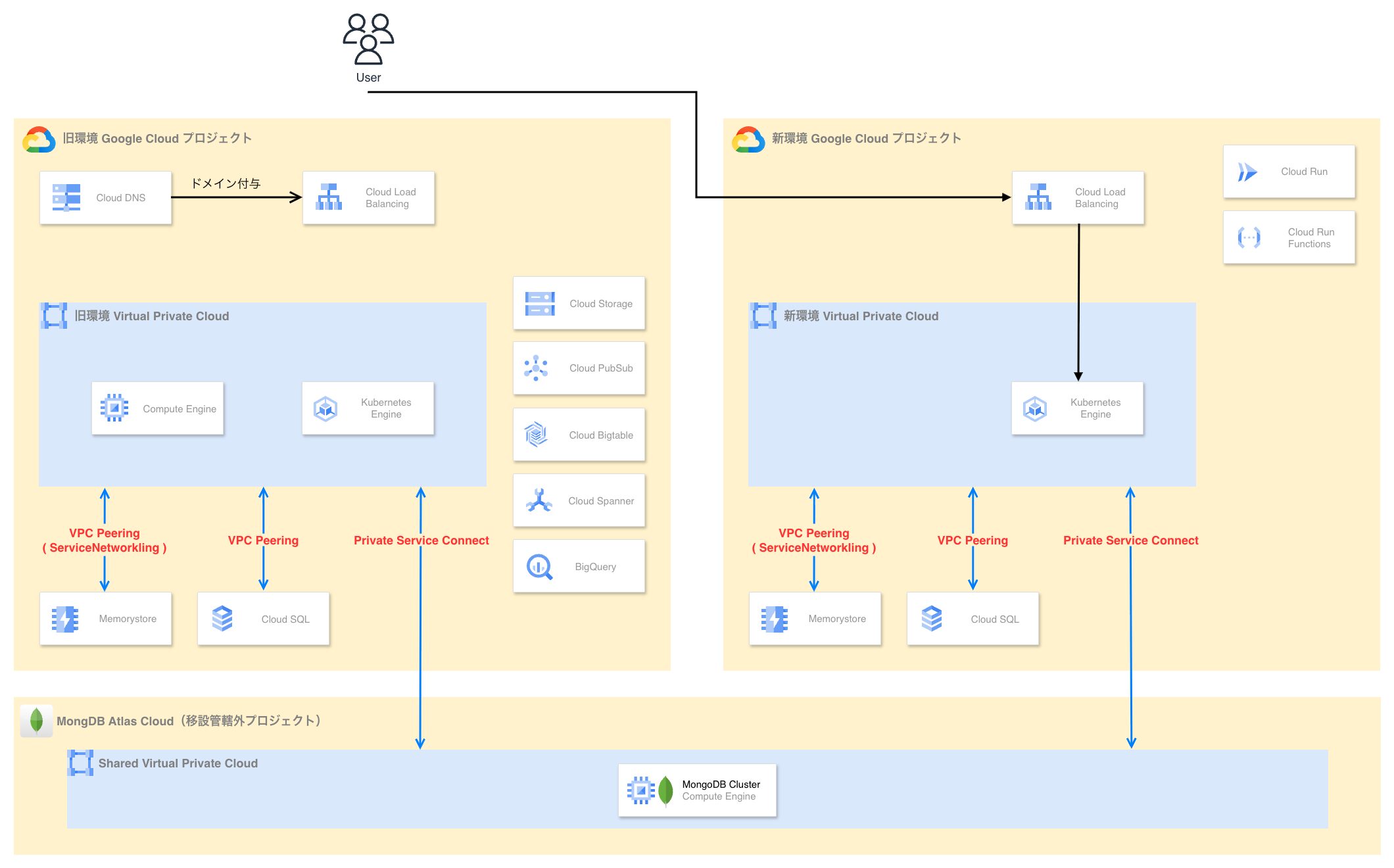1394x868 pixels.
Task: Click the Compute Engine chip icon
Action: pos(114,408)
